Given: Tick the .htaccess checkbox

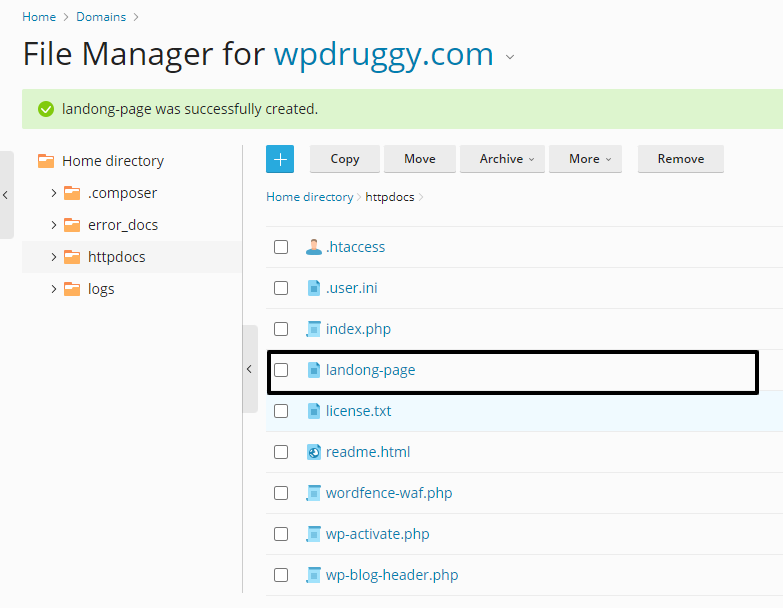Looking at the screenshot, I should [x=281, y=247].
